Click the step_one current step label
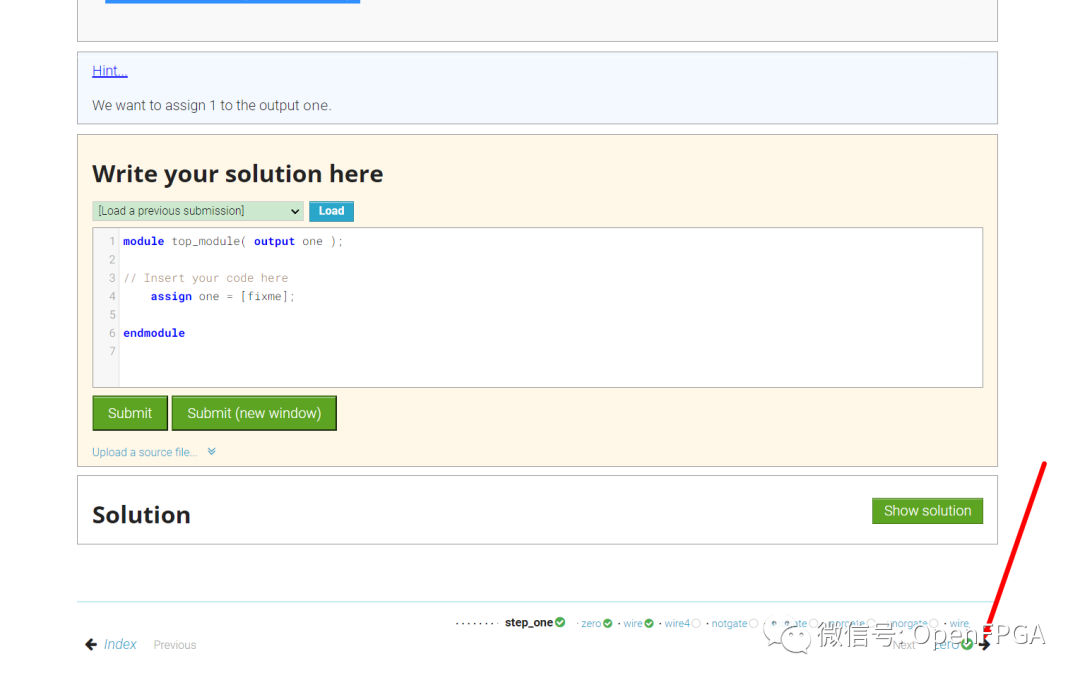Viewport: 1080px width, 685px height. click(528, 622)
